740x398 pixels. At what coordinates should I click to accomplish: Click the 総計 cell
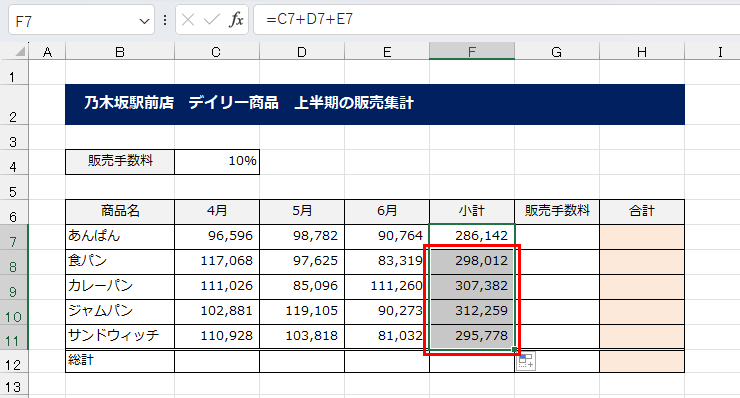120,361
